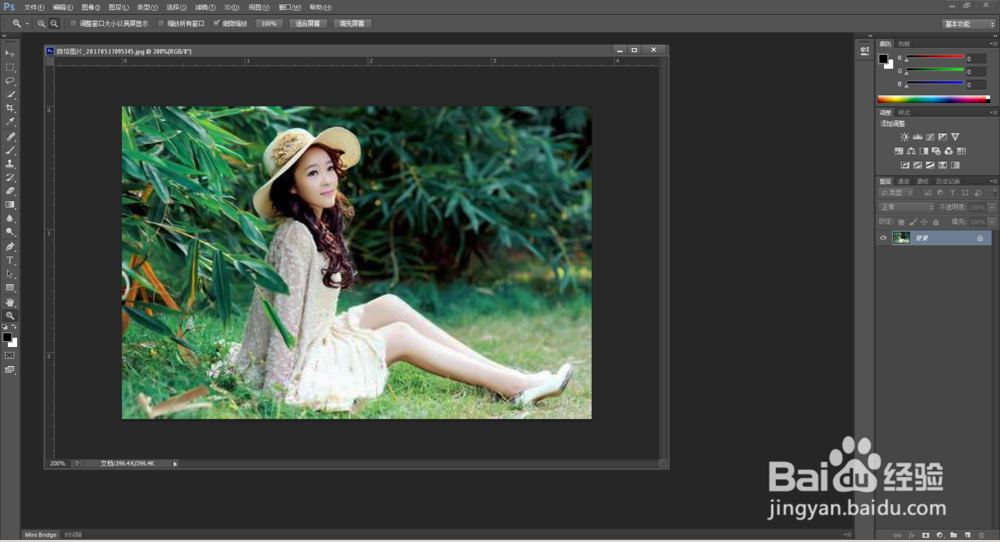Toggle lock image pixels
The height and width of the screenshot is (542, 1000).
point(913,222)
